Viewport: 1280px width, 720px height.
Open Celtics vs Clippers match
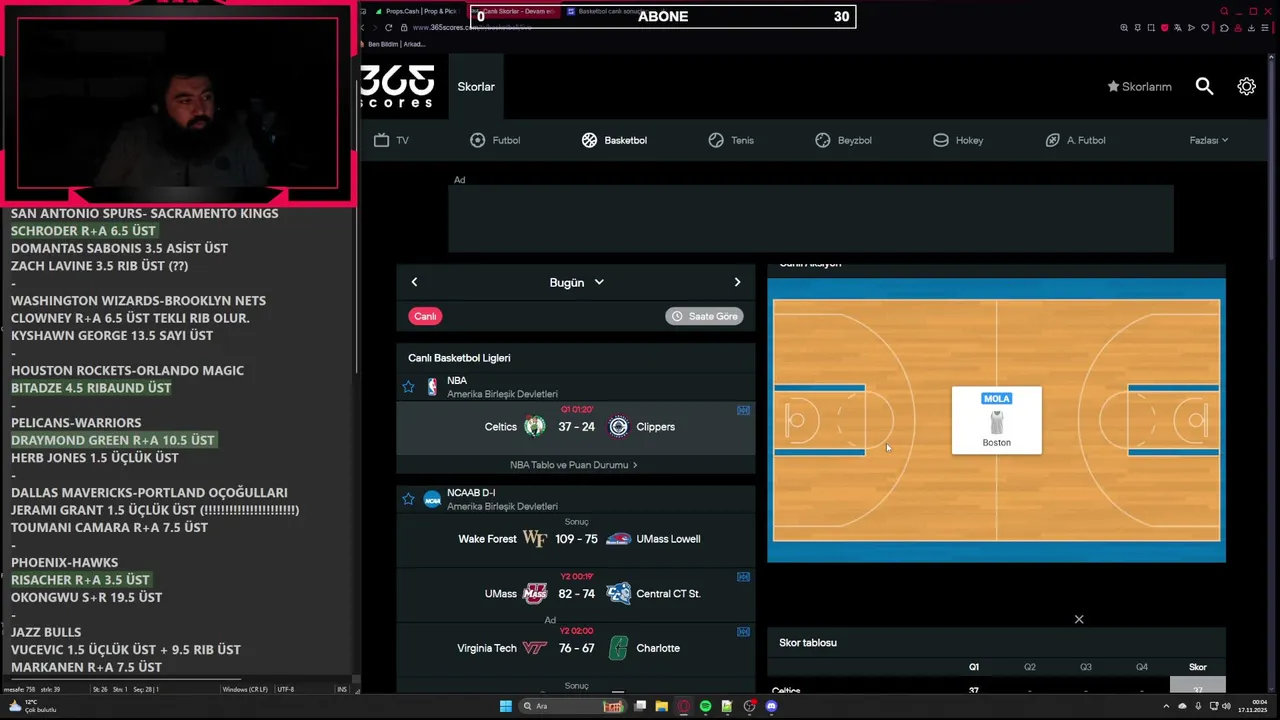point(576,427)
